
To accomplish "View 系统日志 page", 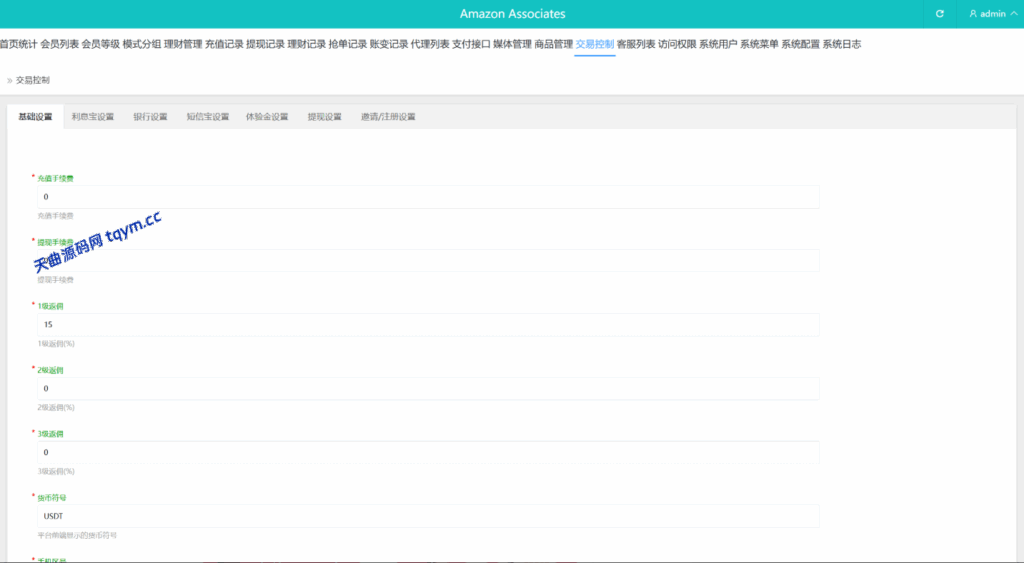I will point(841,44).
